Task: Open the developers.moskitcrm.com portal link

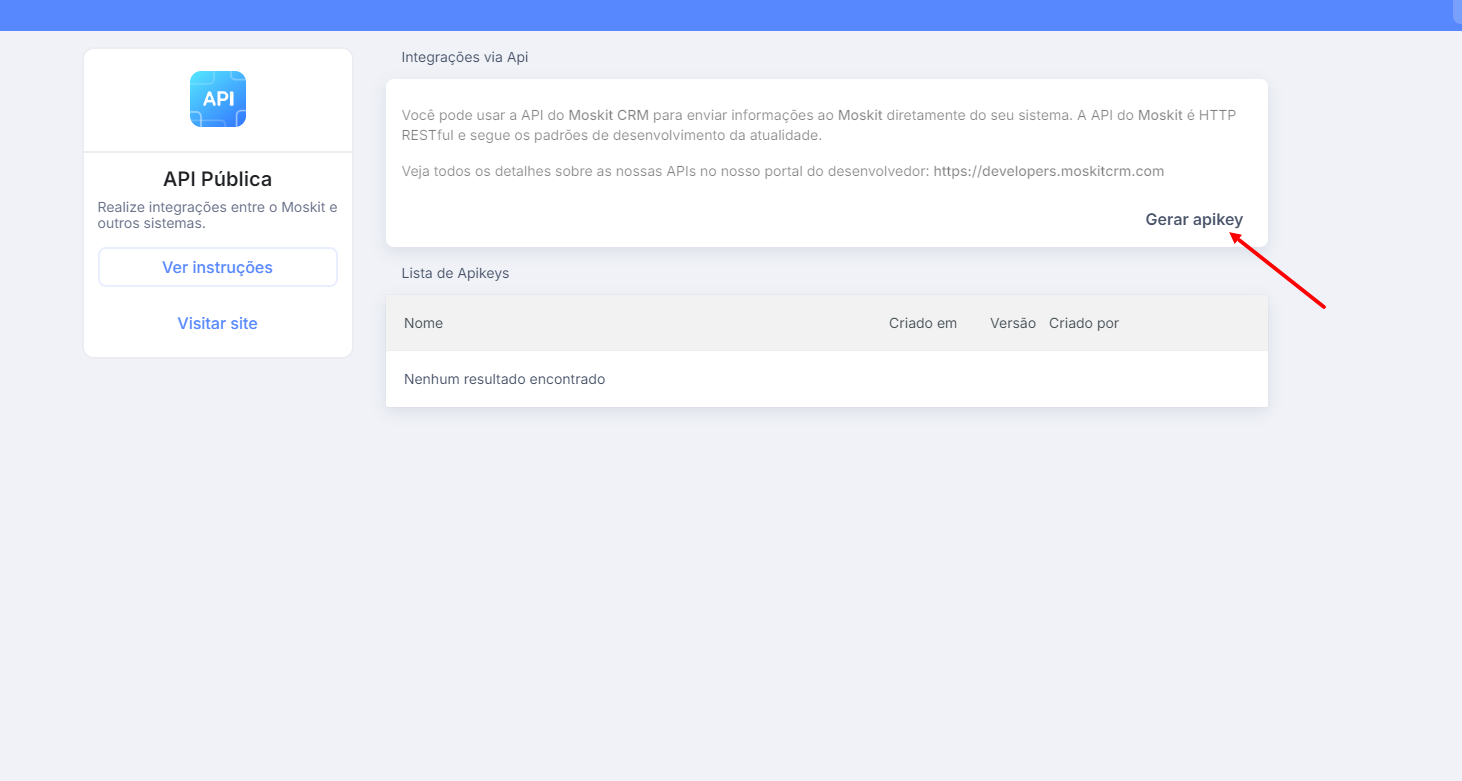Action: coord(1048,171)
